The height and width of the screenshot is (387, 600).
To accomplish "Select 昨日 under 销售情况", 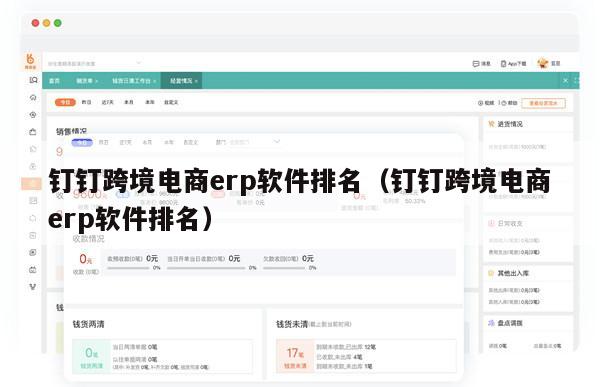I will [x=103, y=142].
